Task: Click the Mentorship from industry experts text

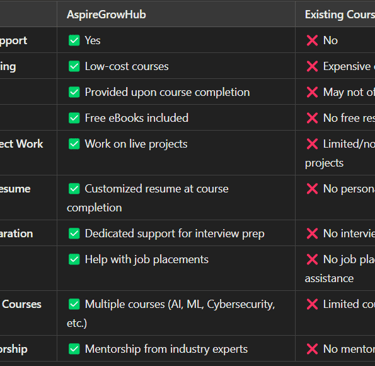Action: point(166,349)
